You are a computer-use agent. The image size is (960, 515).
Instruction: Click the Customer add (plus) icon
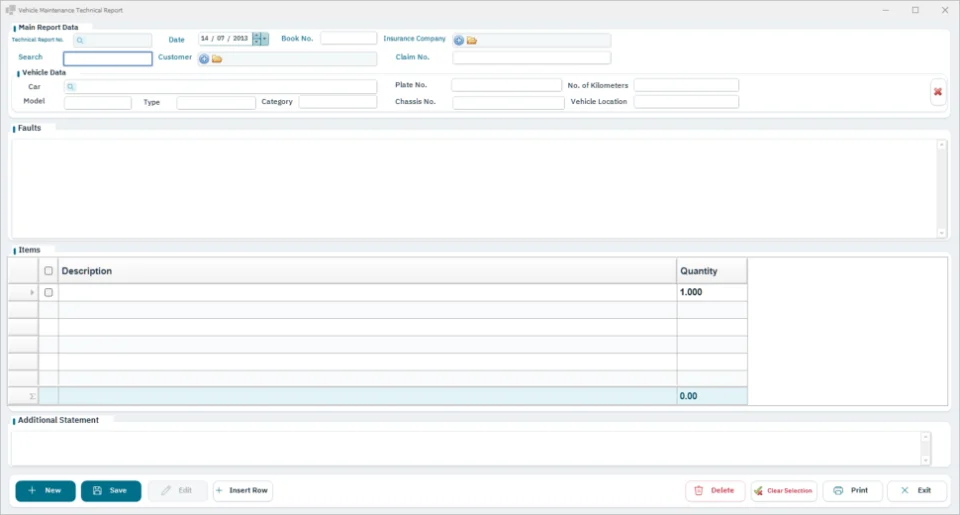(x=204, y=59)
